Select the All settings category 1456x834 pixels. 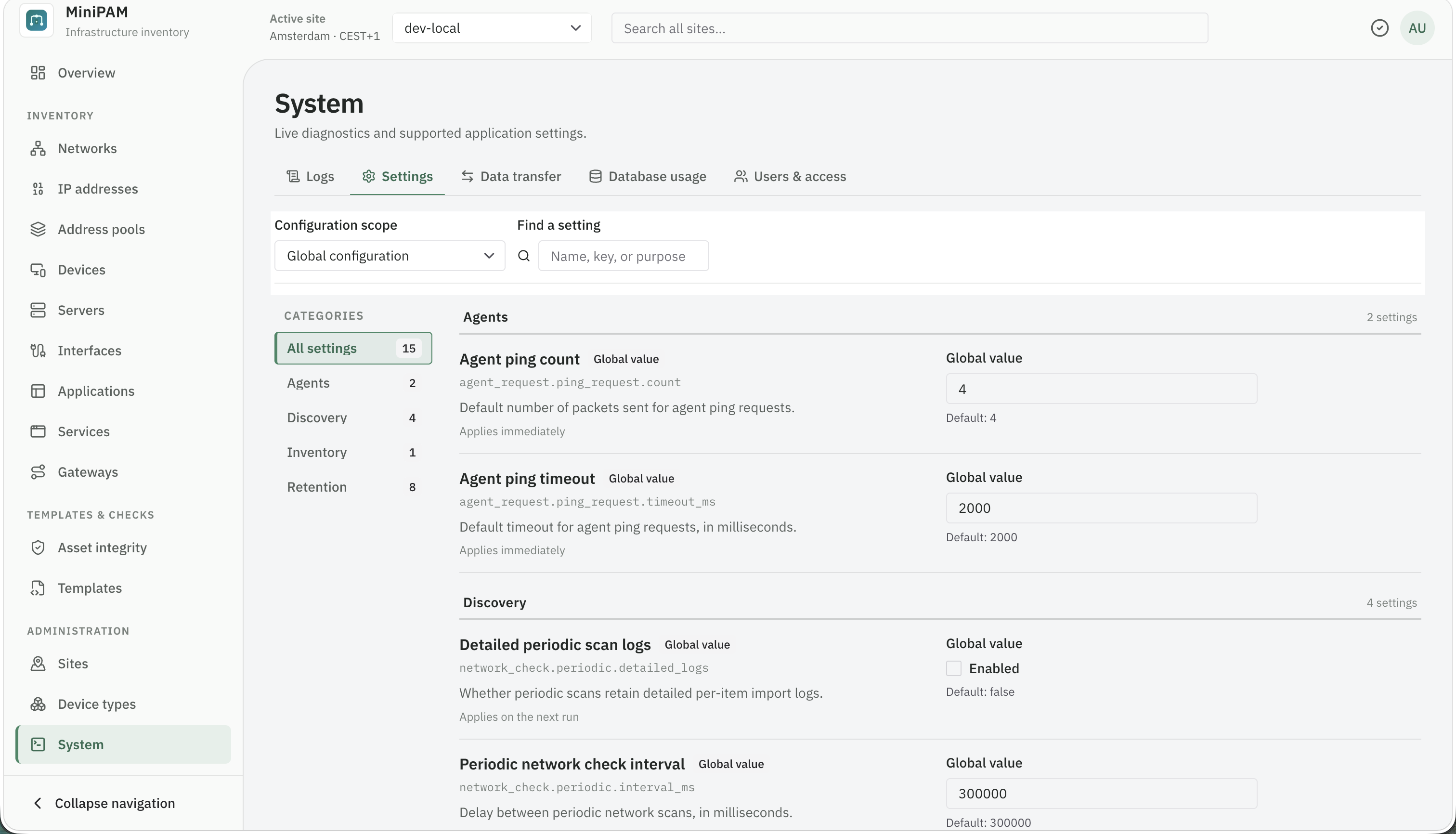pyautogui.click(x=353, y=348)
